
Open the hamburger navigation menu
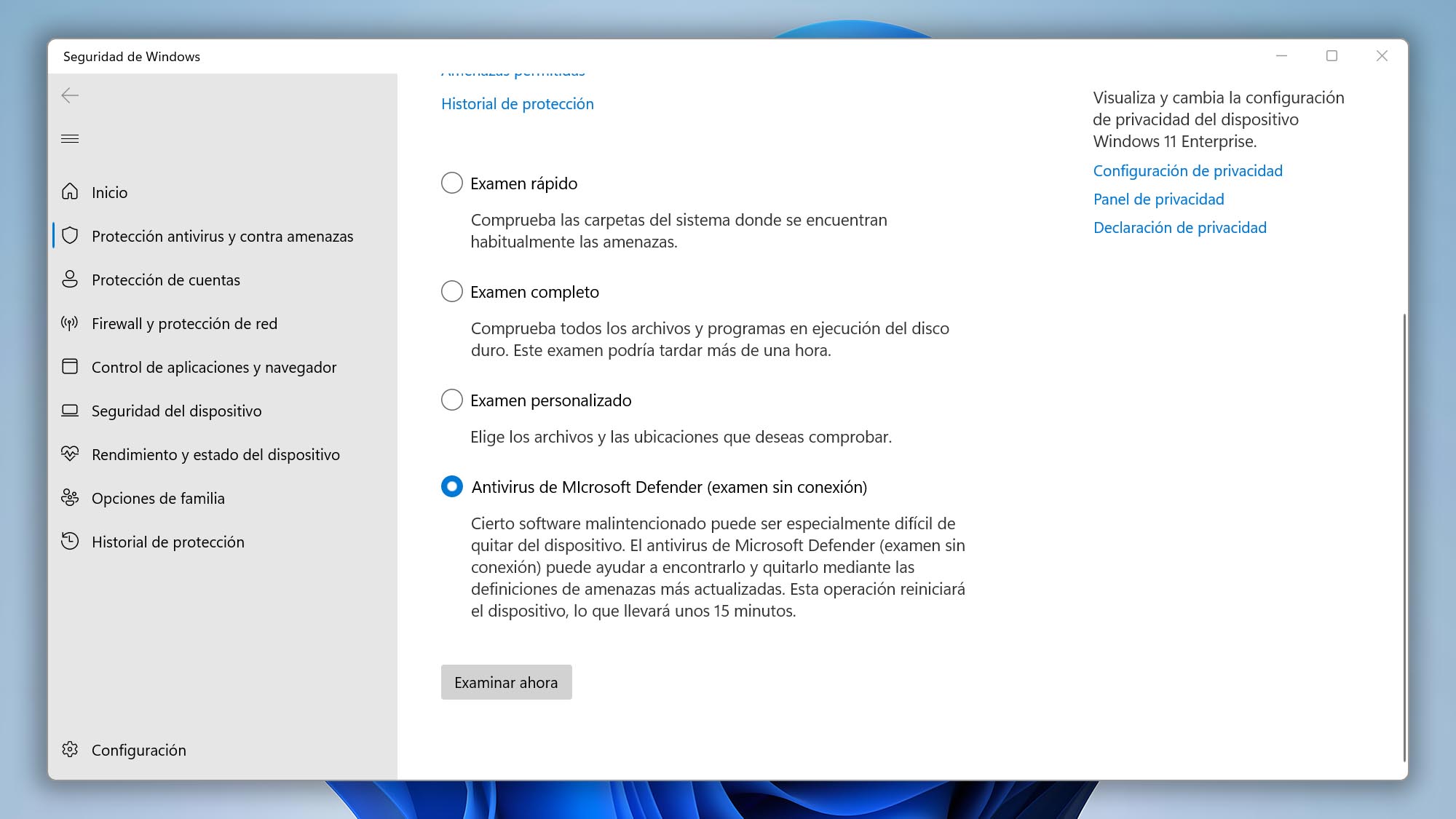click(70, 138)
